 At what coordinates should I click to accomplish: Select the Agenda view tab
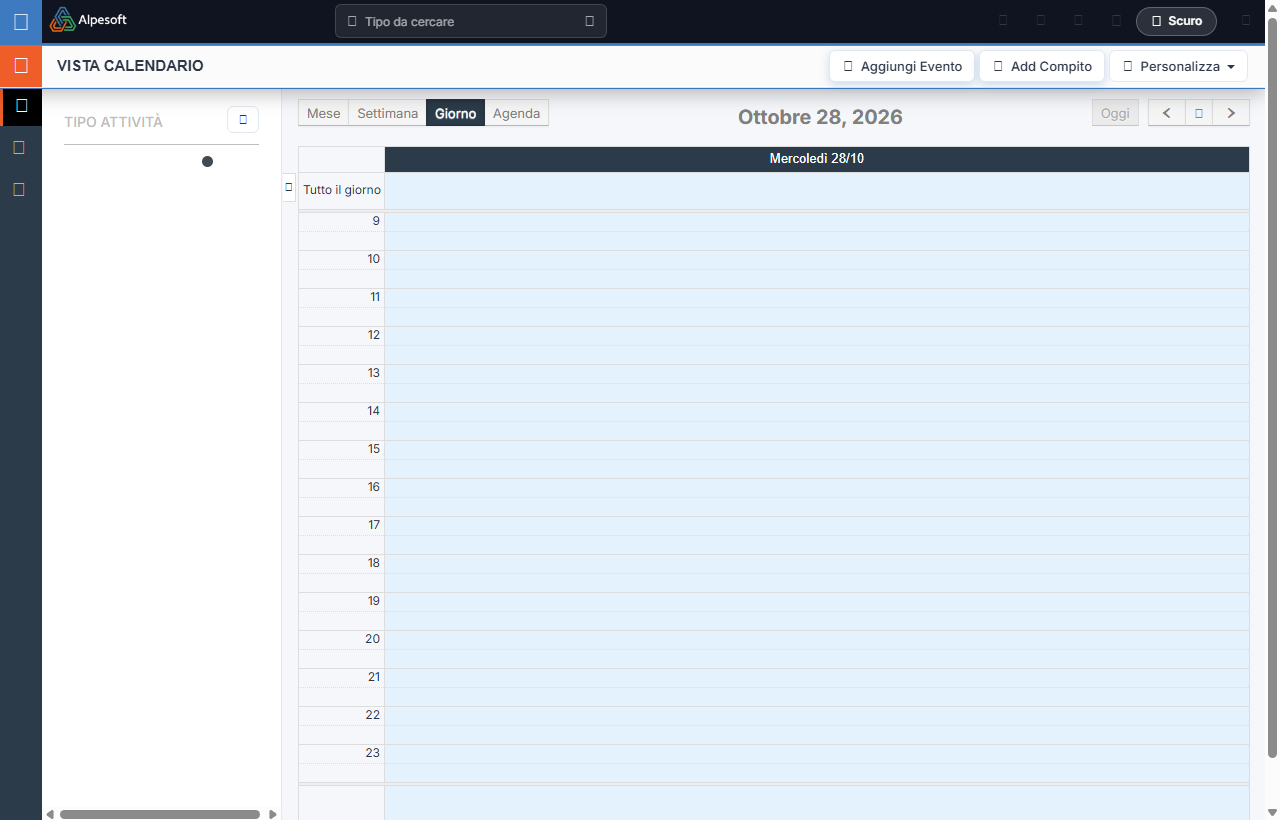(516, 113)
